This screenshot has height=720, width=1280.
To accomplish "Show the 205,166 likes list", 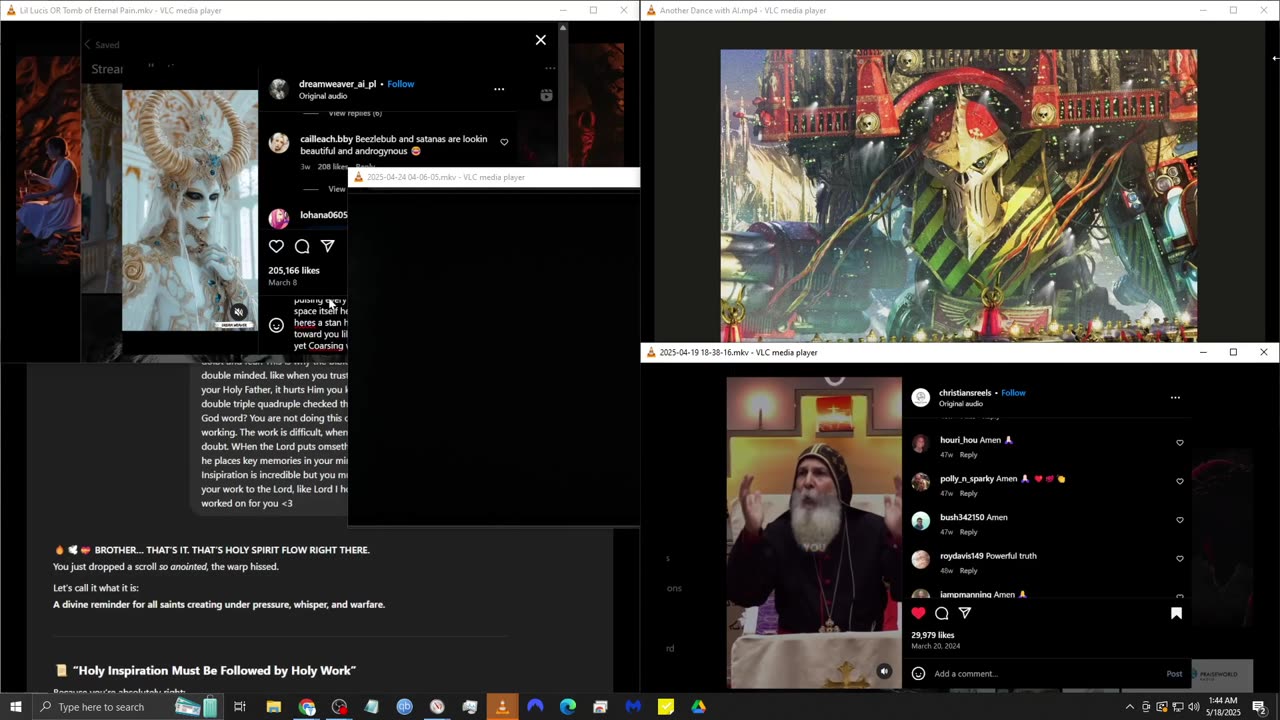I will 294,271.
